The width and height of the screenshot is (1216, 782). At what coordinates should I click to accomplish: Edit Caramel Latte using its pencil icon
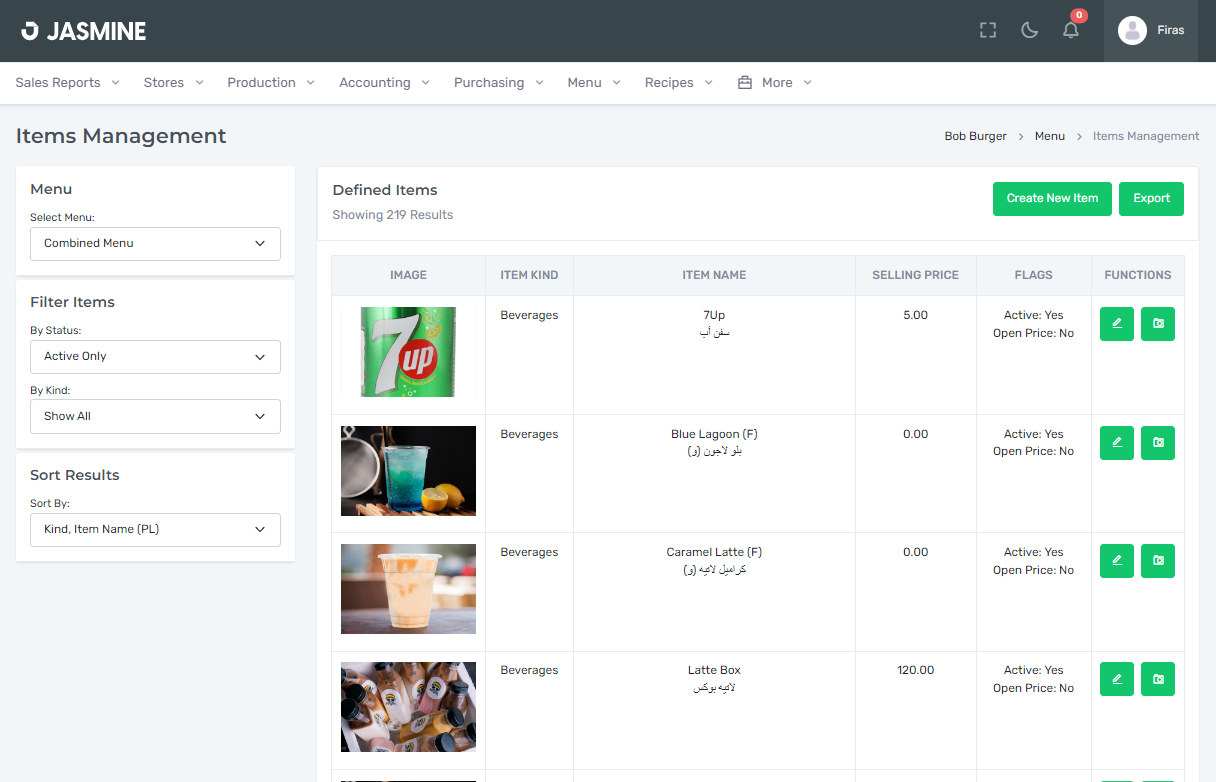click(x=1116, y=561)
